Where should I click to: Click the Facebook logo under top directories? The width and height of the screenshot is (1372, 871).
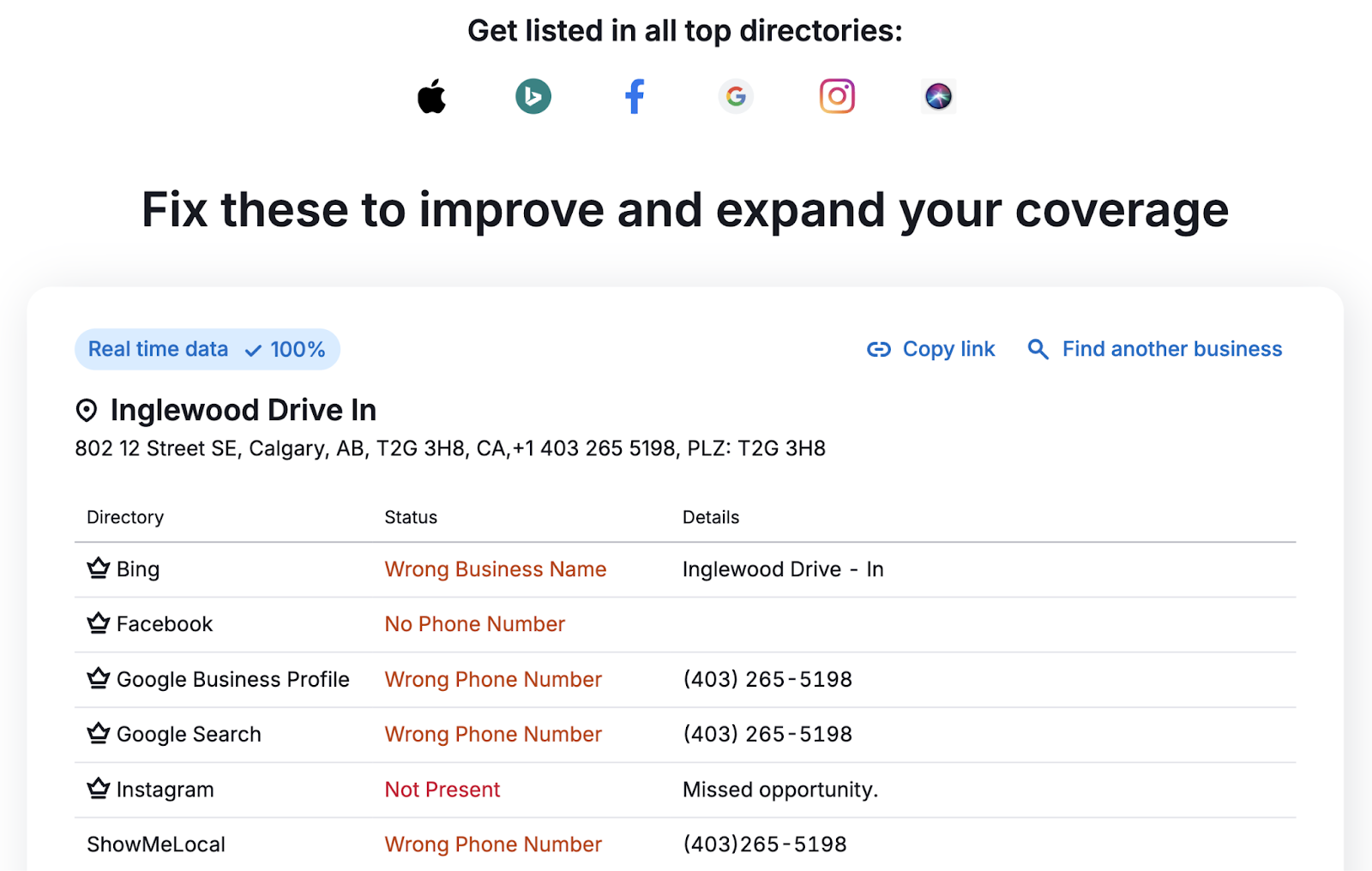[x=635, y=96]
